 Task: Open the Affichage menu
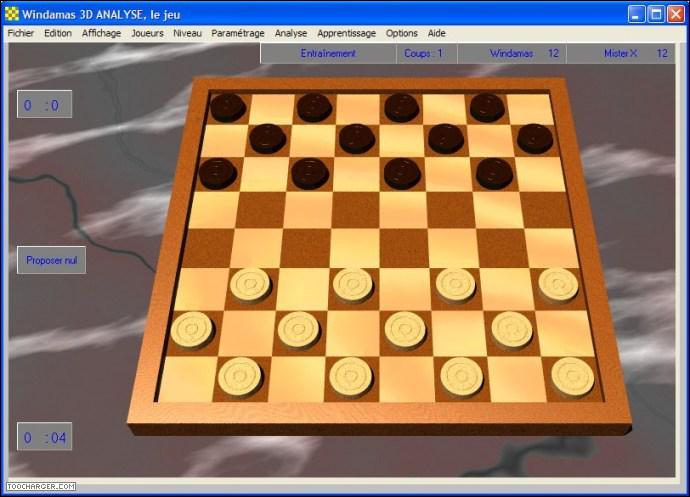coord(101,33)
